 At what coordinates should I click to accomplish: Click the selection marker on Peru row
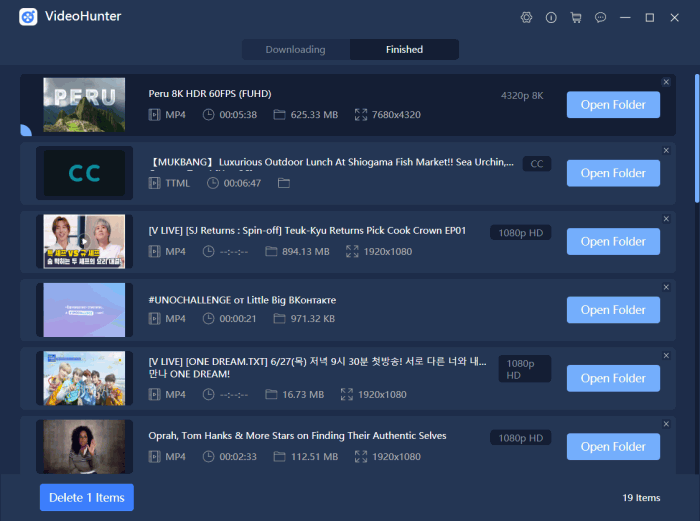coord(26,130)
